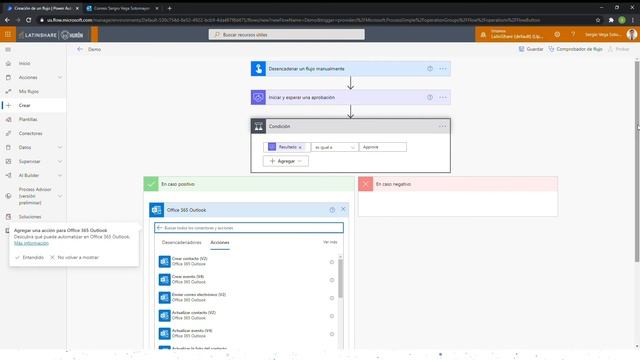Click the green check icon of En caso positivo
The width and height of the screenshot is (640, 360).
(151, 184)
